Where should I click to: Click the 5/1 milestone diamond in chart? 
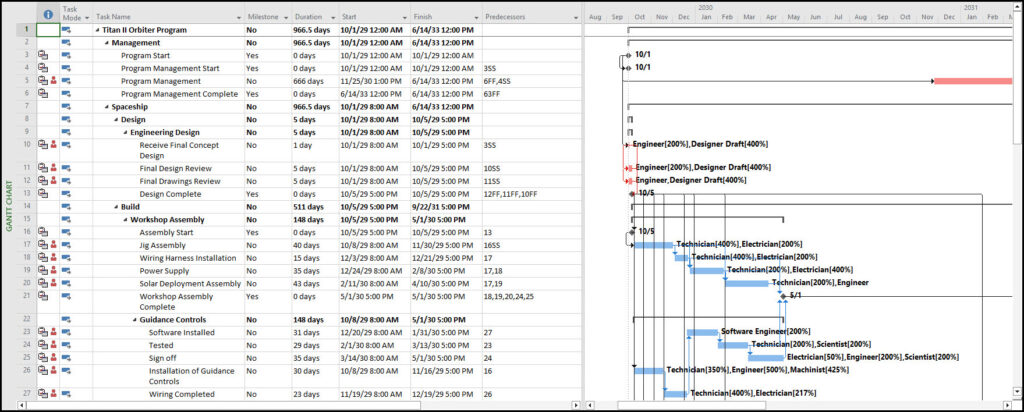click(782, 296)
